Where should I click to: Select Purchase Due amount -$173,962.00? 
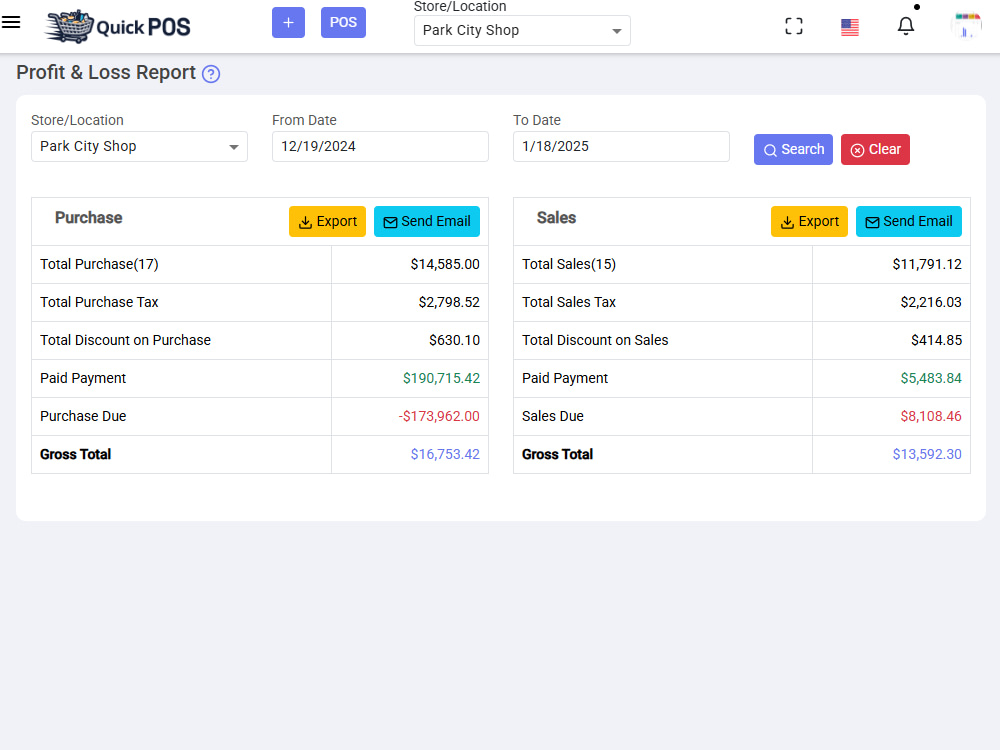439,416
